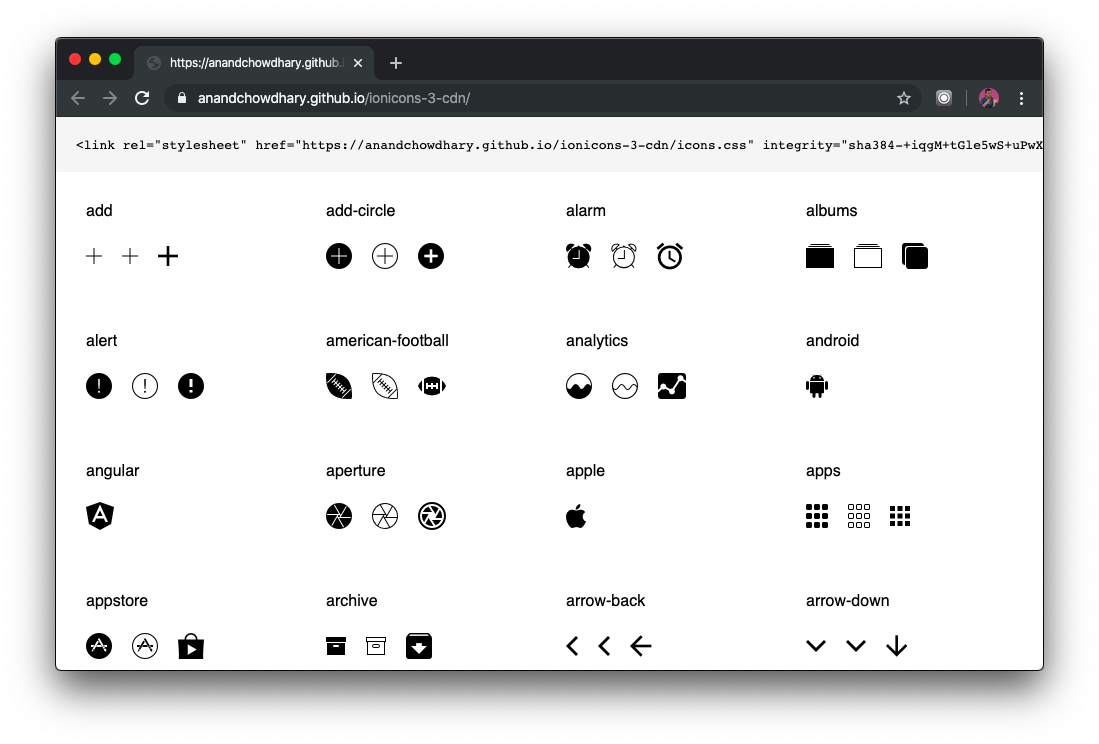Click the outlined apps grid icon
The height and width of the screenshot is (744, 1099).
point(859,516)
